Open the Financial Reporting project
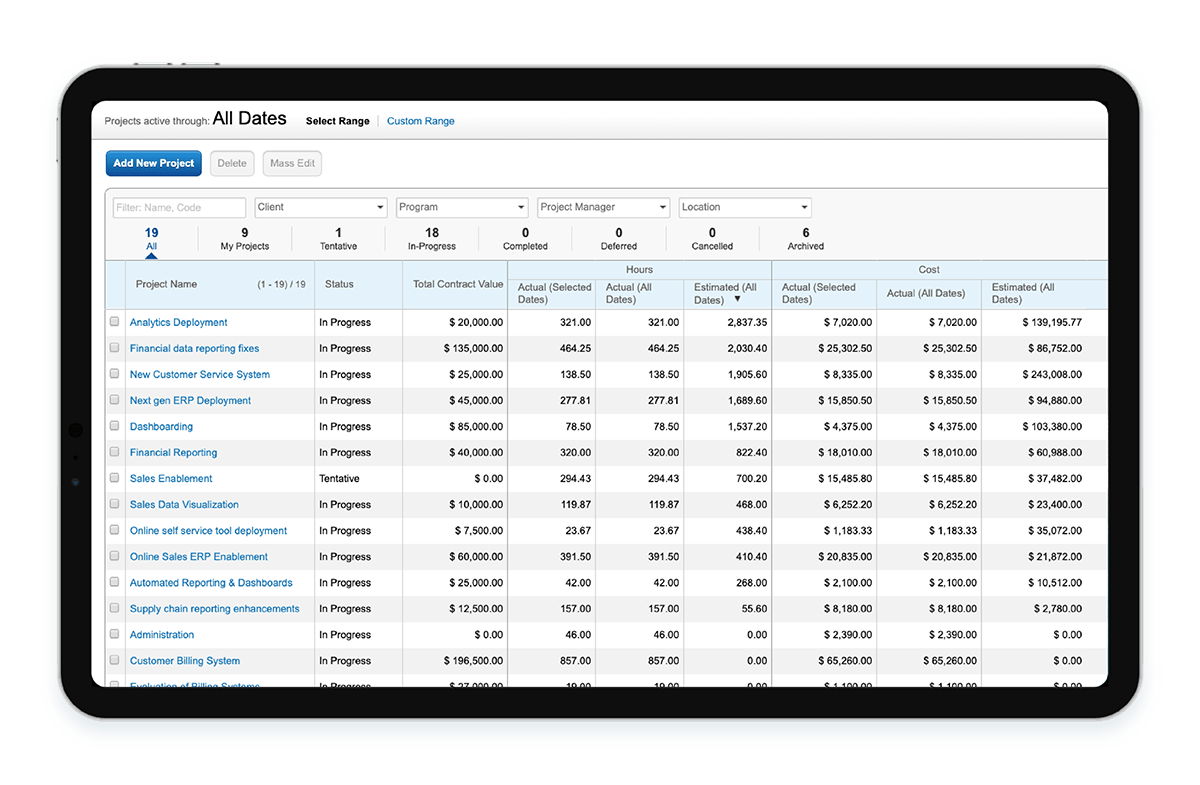The width and height of the screenshot is (1200, 785). pyautogui.click(x=173, y=452)
